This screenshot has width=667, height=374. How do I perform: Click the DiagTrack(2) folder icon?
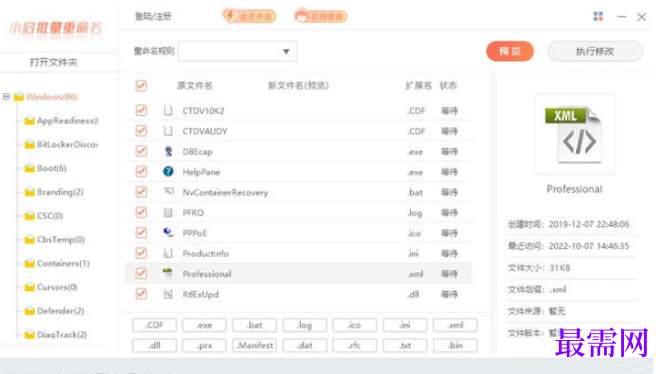pyautogui.click(x=30, y=335)
